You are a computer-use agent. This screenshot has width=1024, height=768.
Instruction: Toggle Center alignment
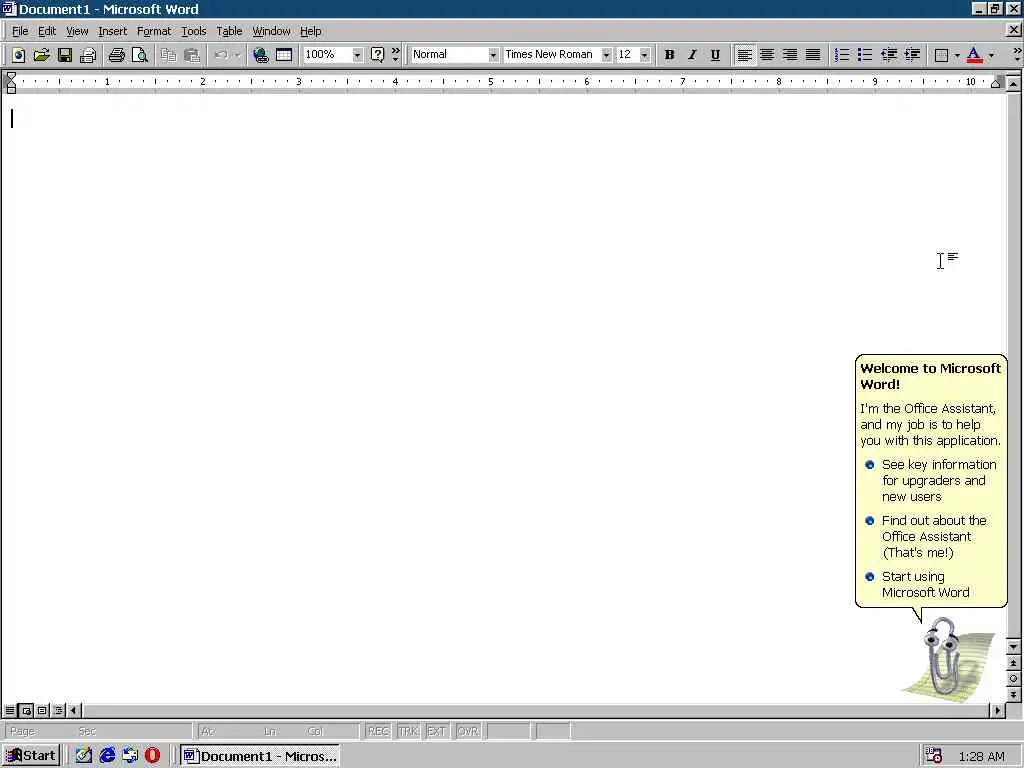point(767,55)
